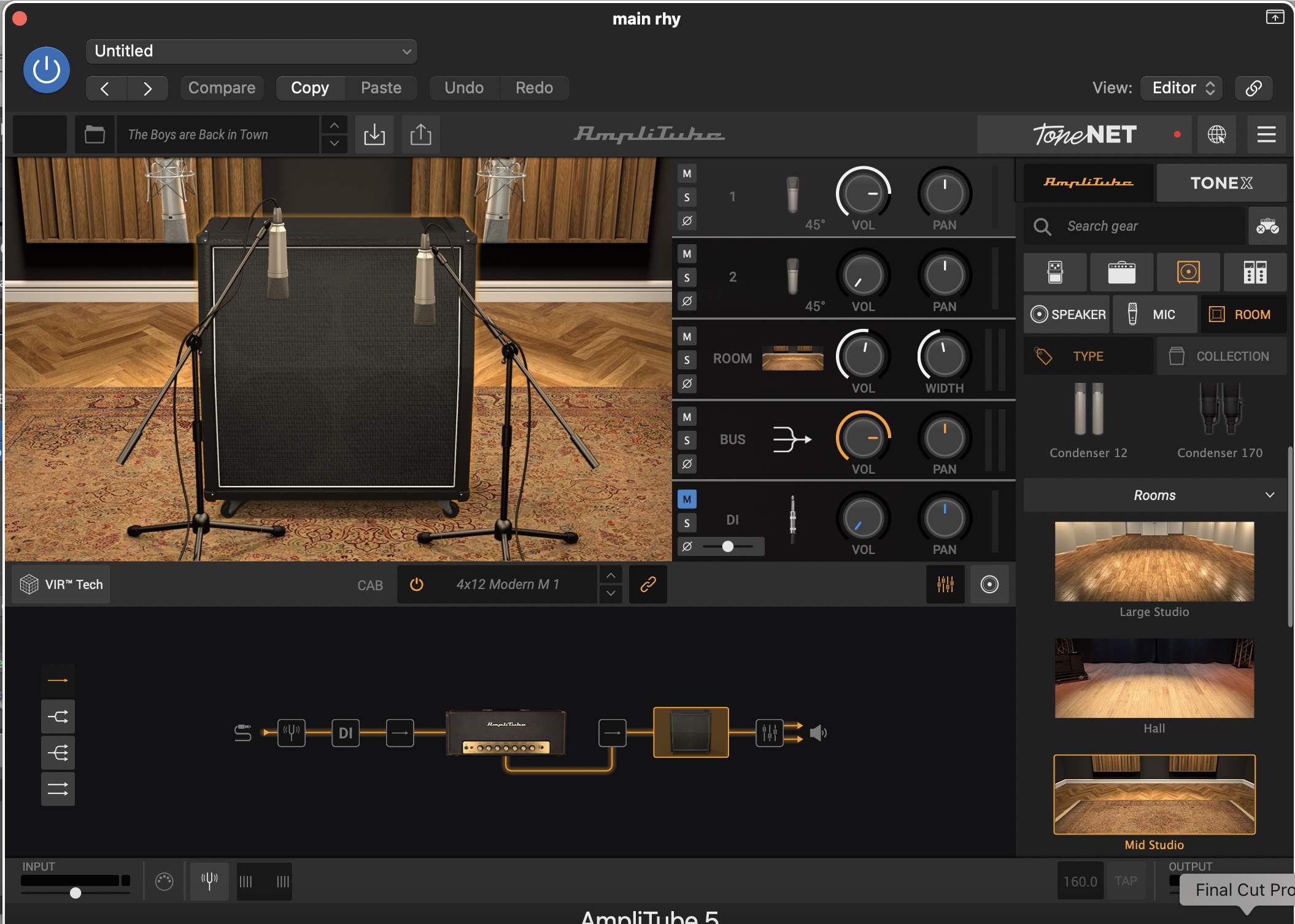
Task: Click the TAP tempo button
Action: pos(1126,881)
